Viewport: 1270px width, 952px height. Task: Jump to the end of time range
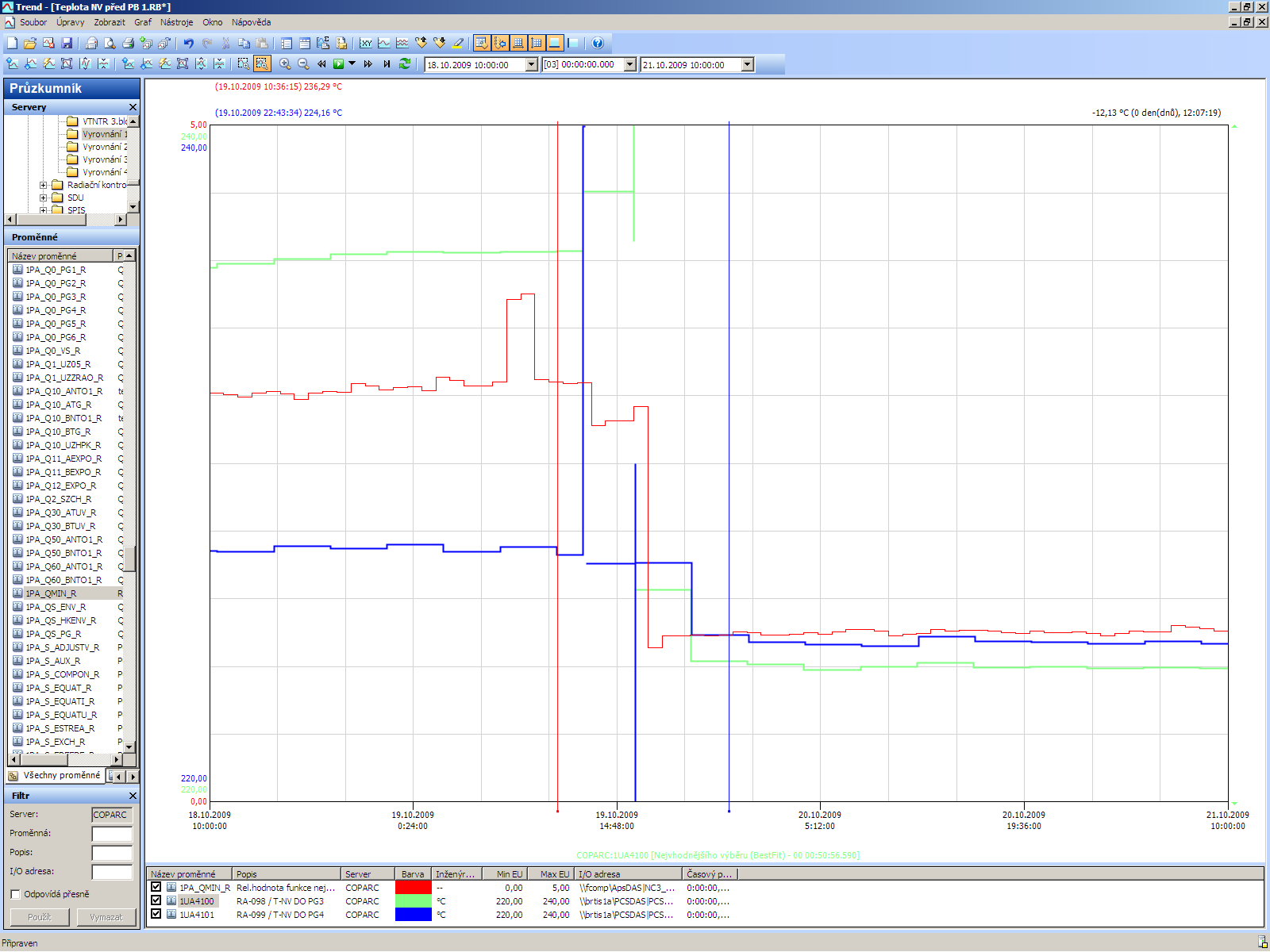pyautogui.click(x=387, y=63)
